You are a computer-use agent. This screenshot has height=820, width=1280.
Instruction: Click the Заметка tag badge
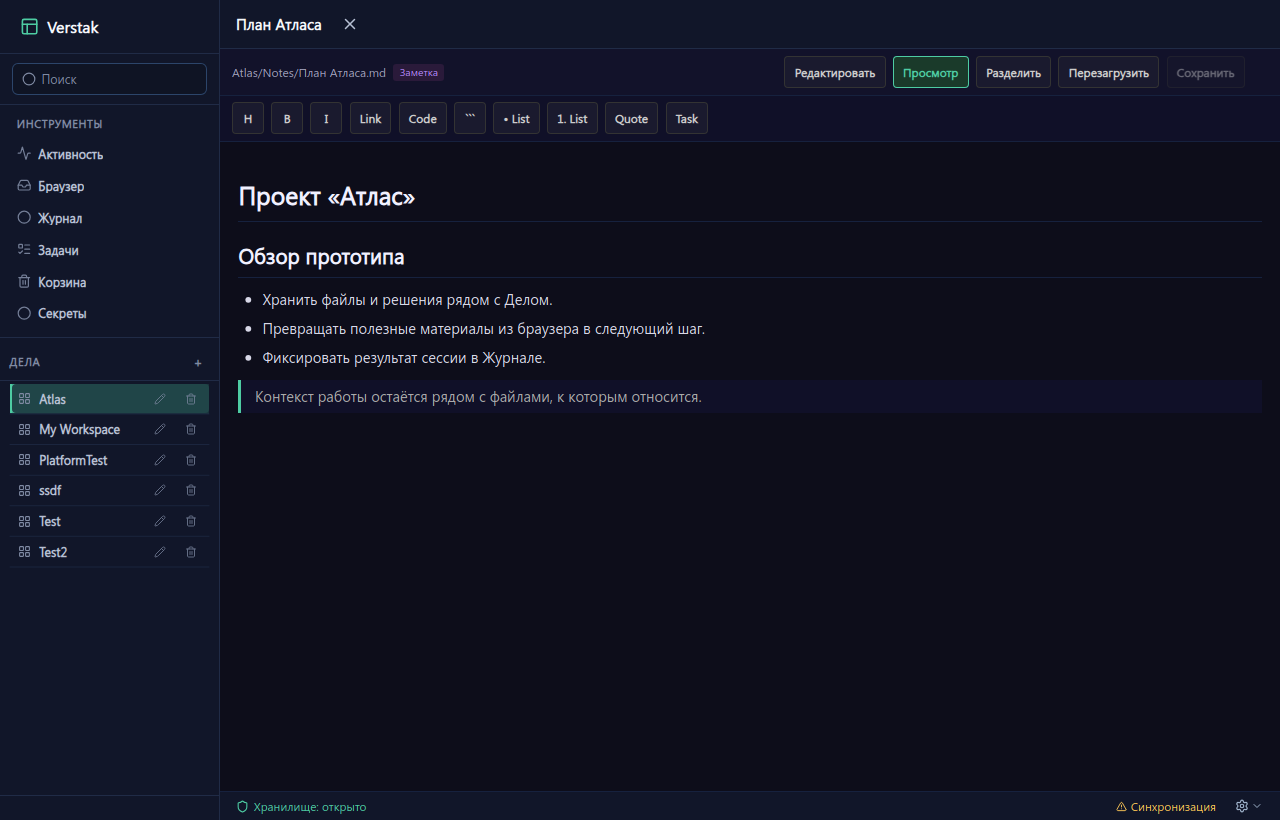click(418, 72)
